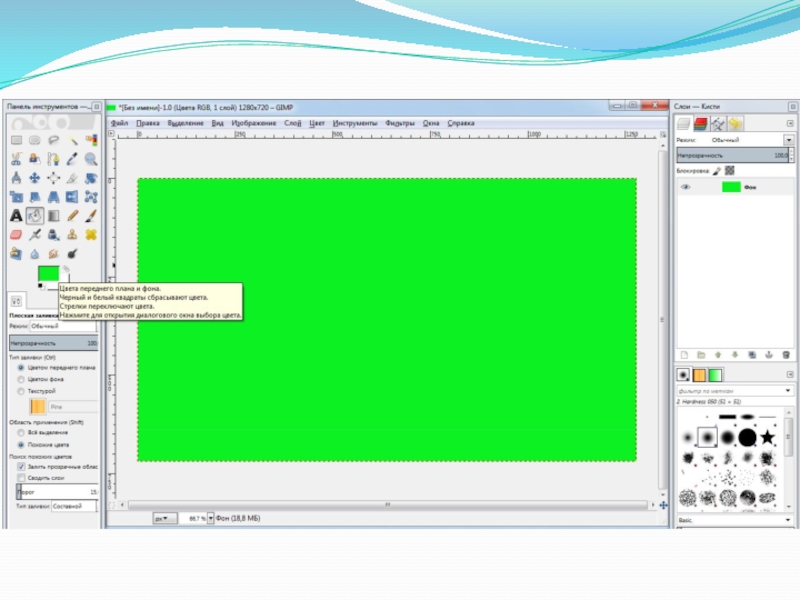Image resolution: width=800 pixels, height=600 pixels.
Task: Select the Move tool
Action: [35, 178]
